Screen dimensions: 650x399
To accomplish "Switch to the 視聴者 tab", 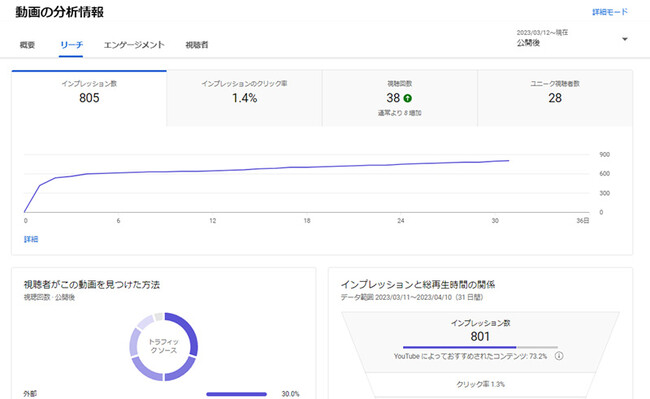I will (x=196, y=45).
